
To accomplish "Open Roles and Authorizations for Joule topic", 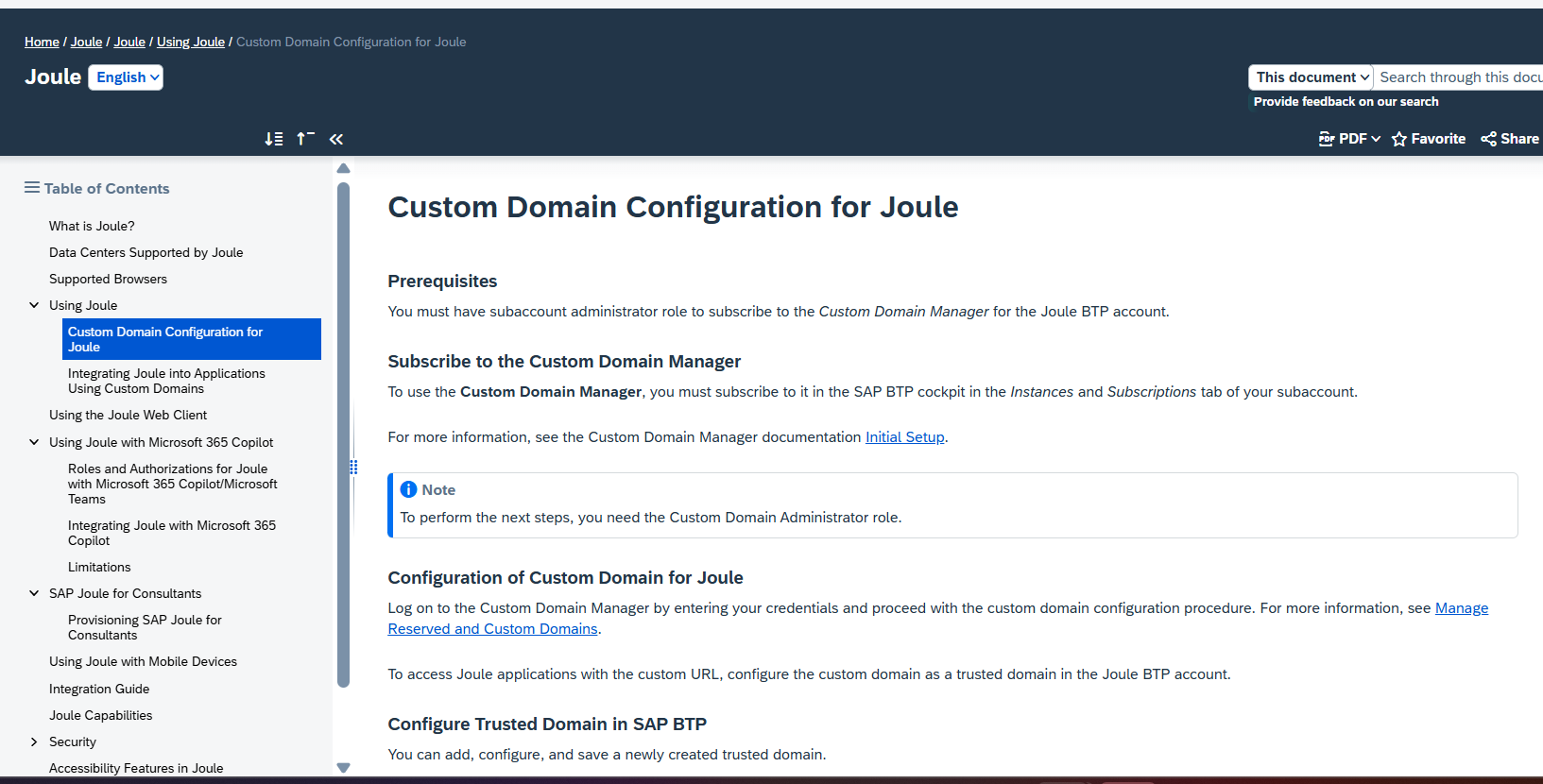I will click(173, 484).
